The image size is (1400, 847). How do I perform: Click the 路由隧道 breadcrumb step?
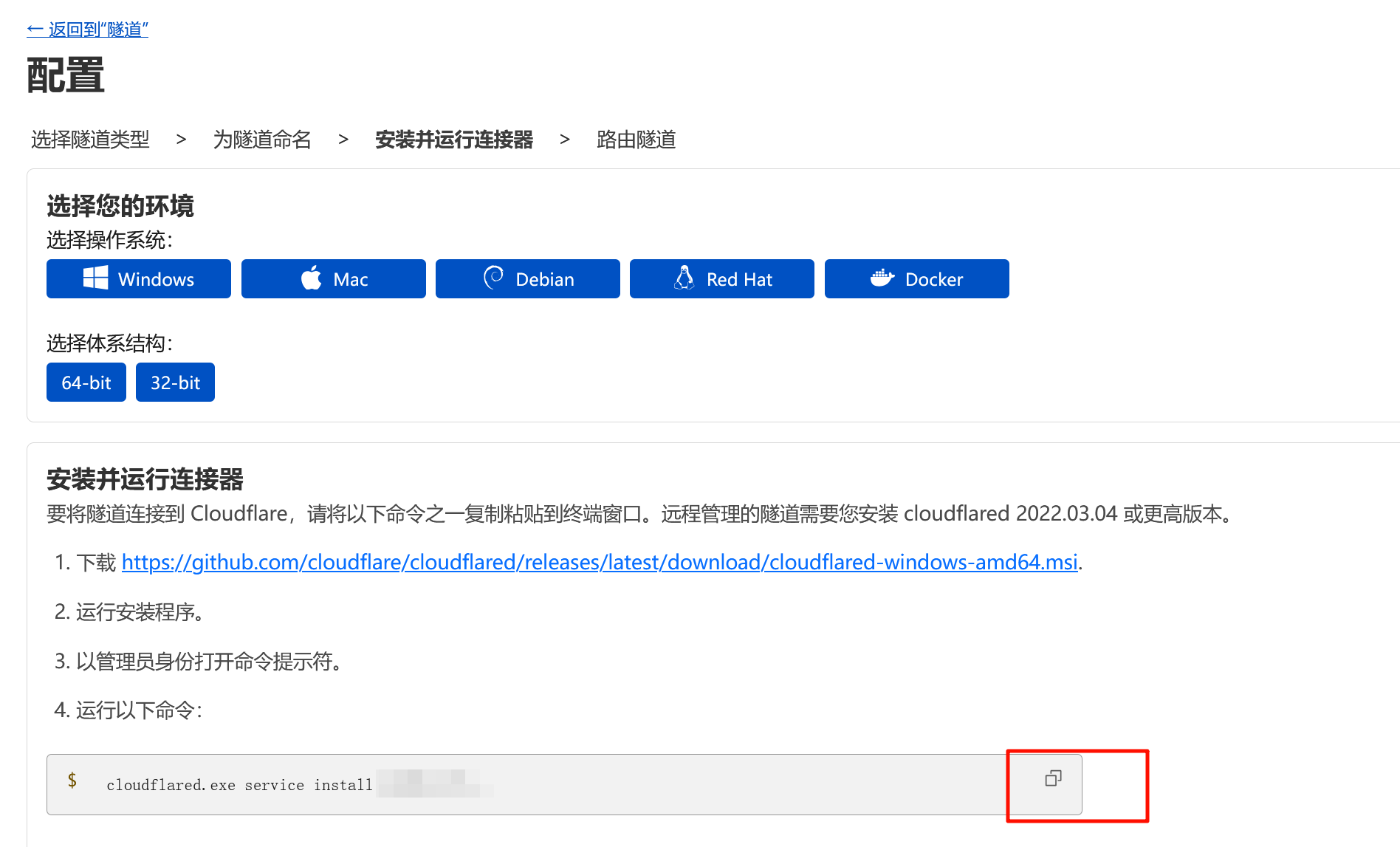click(x=636, y=140)
